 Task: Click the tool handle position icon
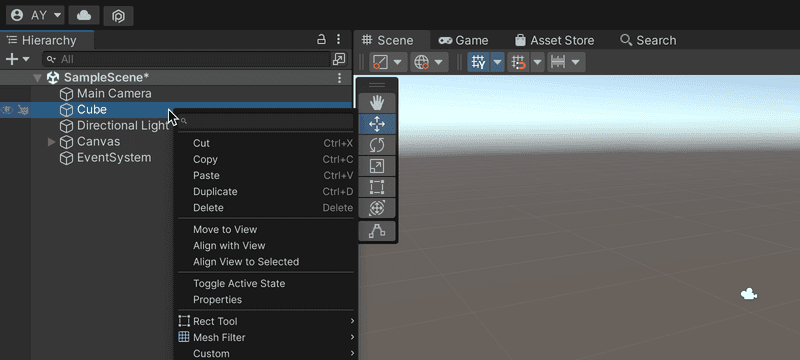click(x=380, y=62)
